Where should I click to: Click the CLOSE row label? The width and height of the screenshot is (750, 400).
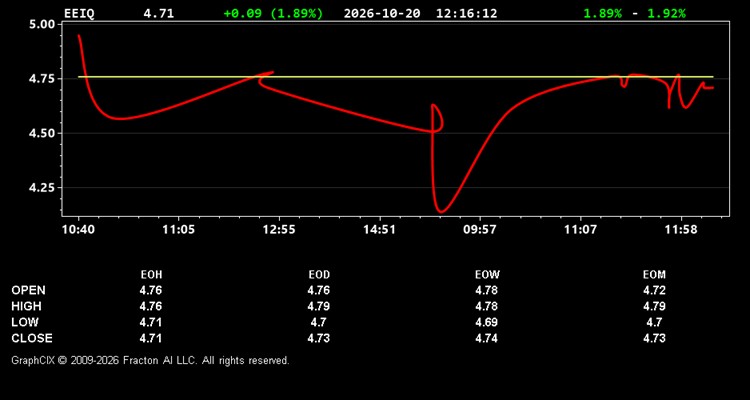click(x=32, y=338)
